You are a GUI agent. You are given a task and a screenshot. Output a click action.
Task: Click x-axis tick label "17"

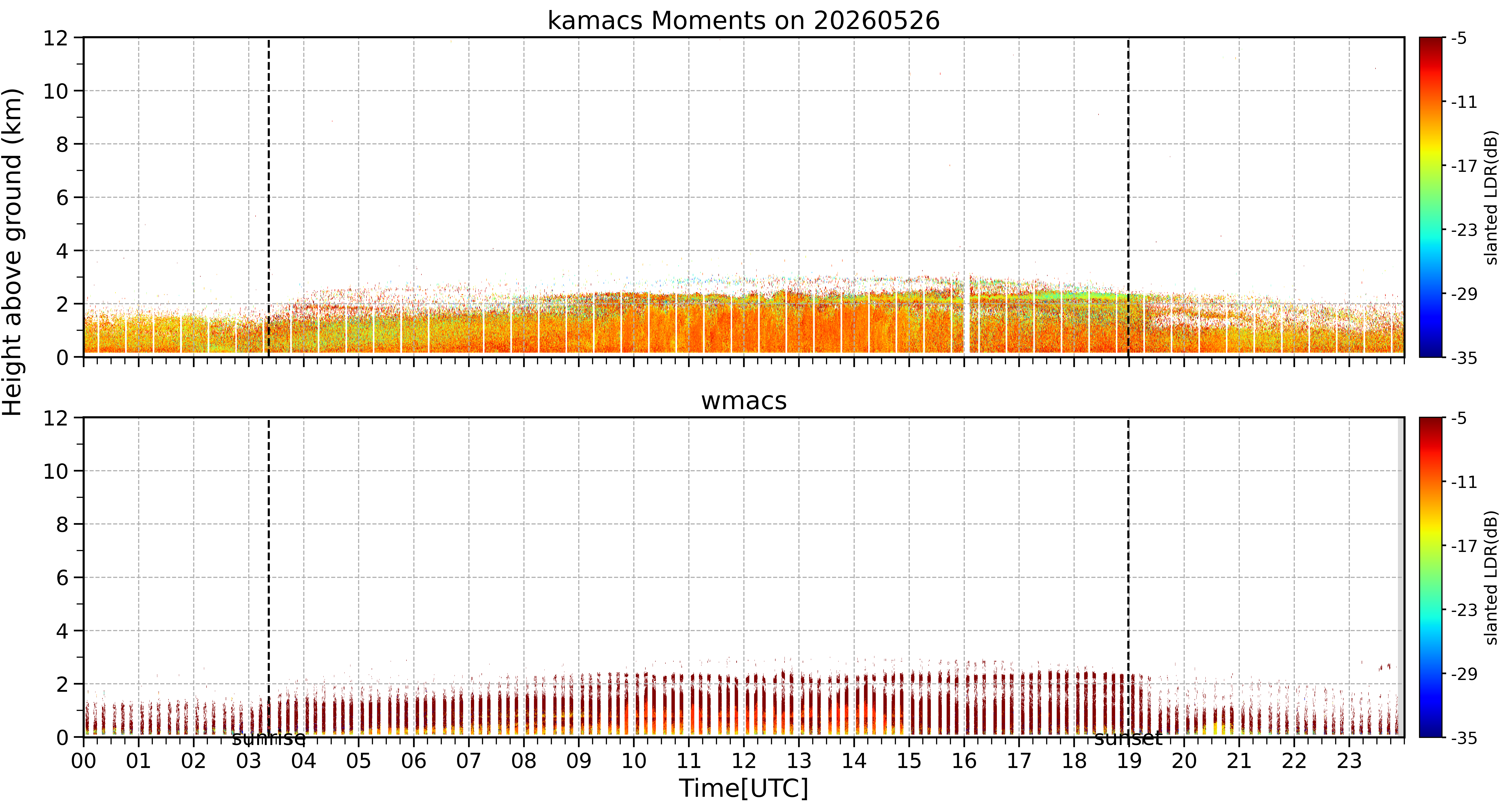[1019, 761]
